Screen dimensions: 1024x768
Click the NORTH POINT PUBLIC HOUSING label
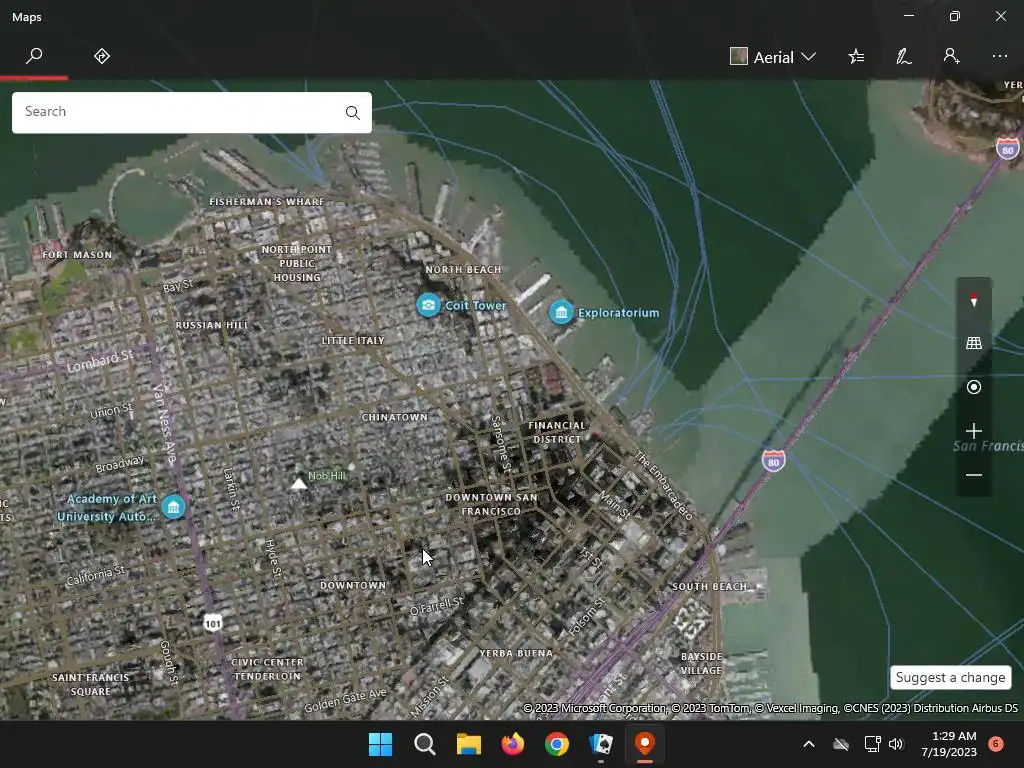point(297,263)
